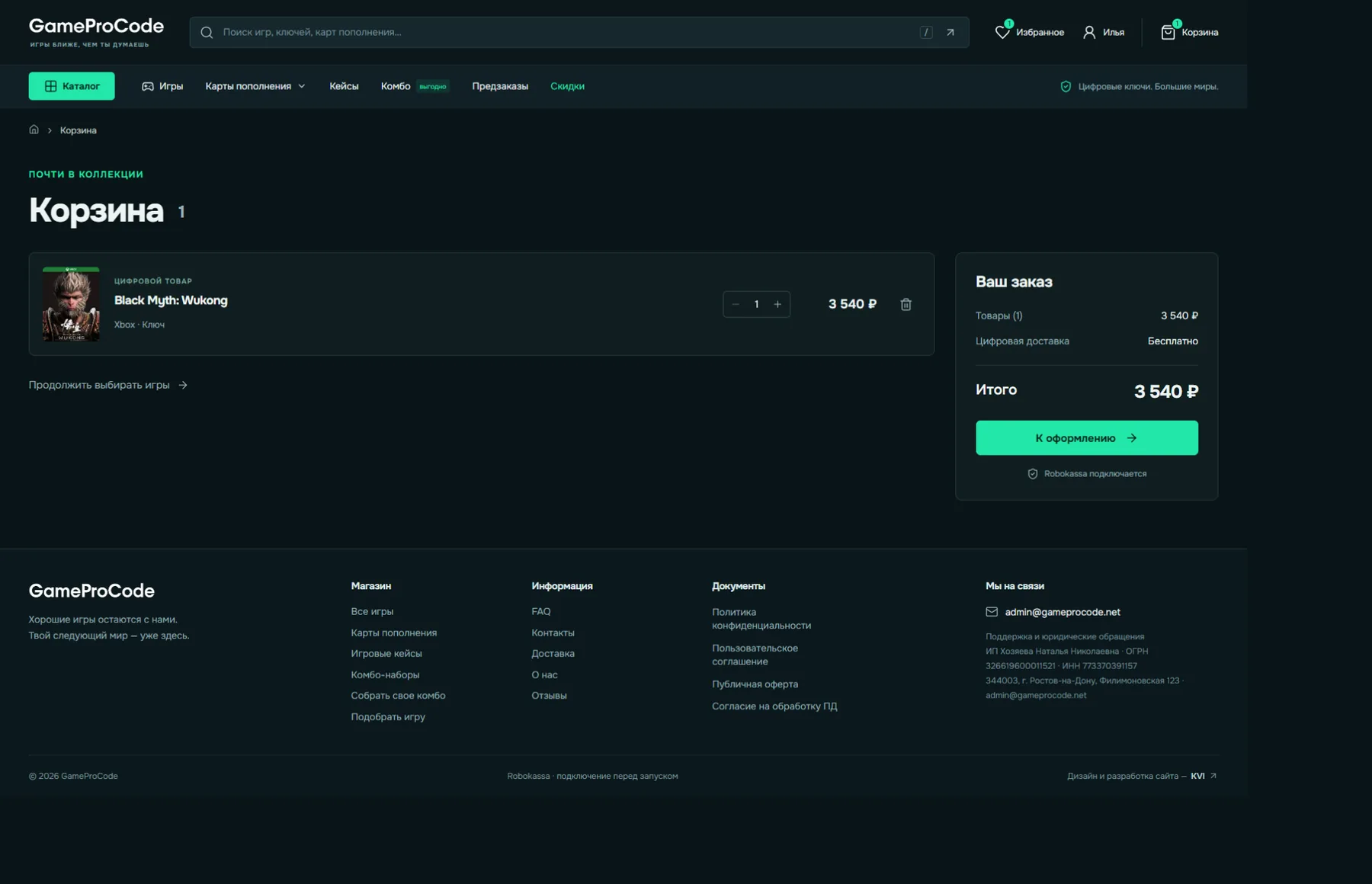Click admin@gameprocode.net bold email link

click(1063, 612)
